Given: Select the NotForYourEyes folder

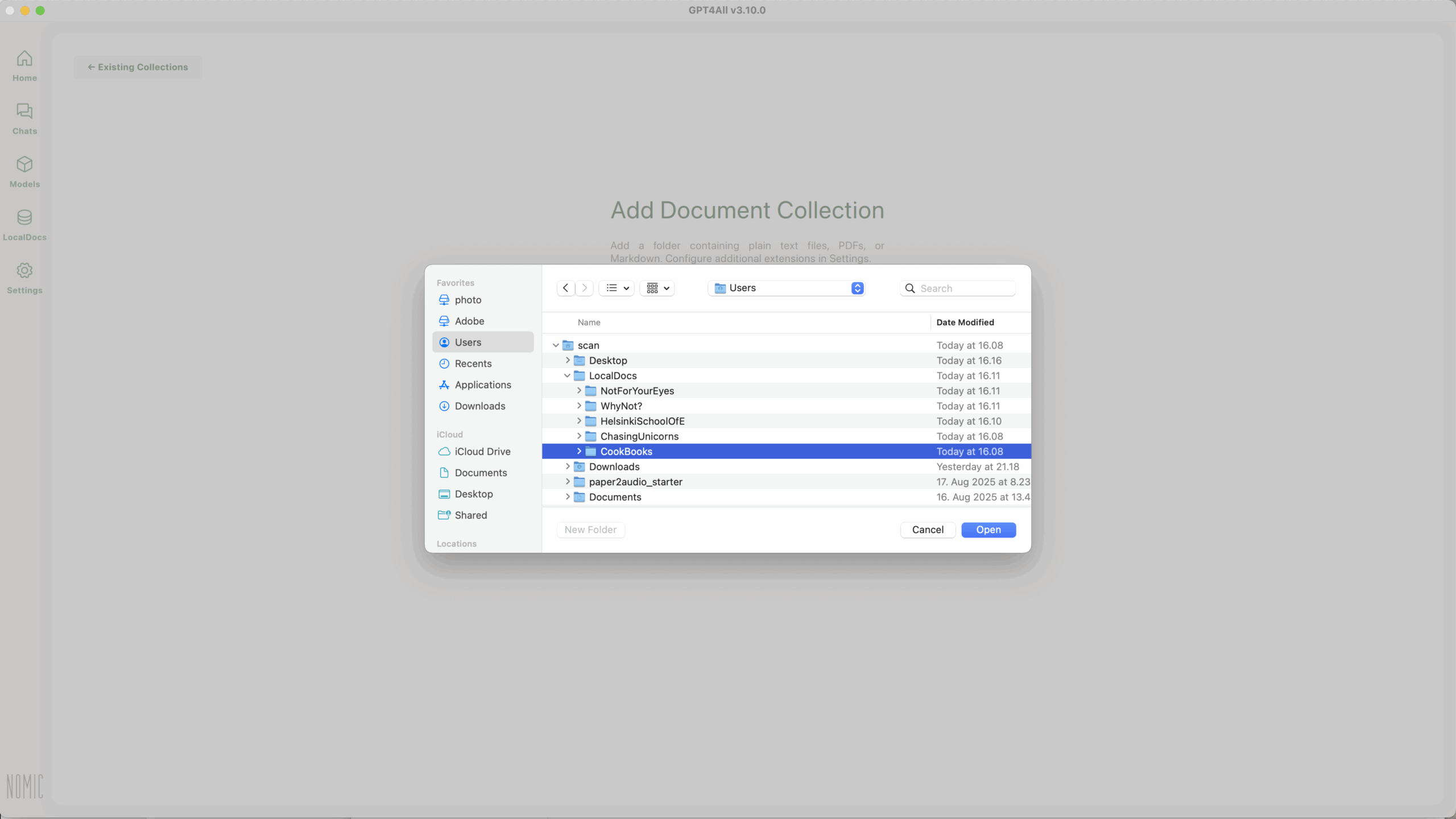Looking at the screenshot, I should point(787,391).
